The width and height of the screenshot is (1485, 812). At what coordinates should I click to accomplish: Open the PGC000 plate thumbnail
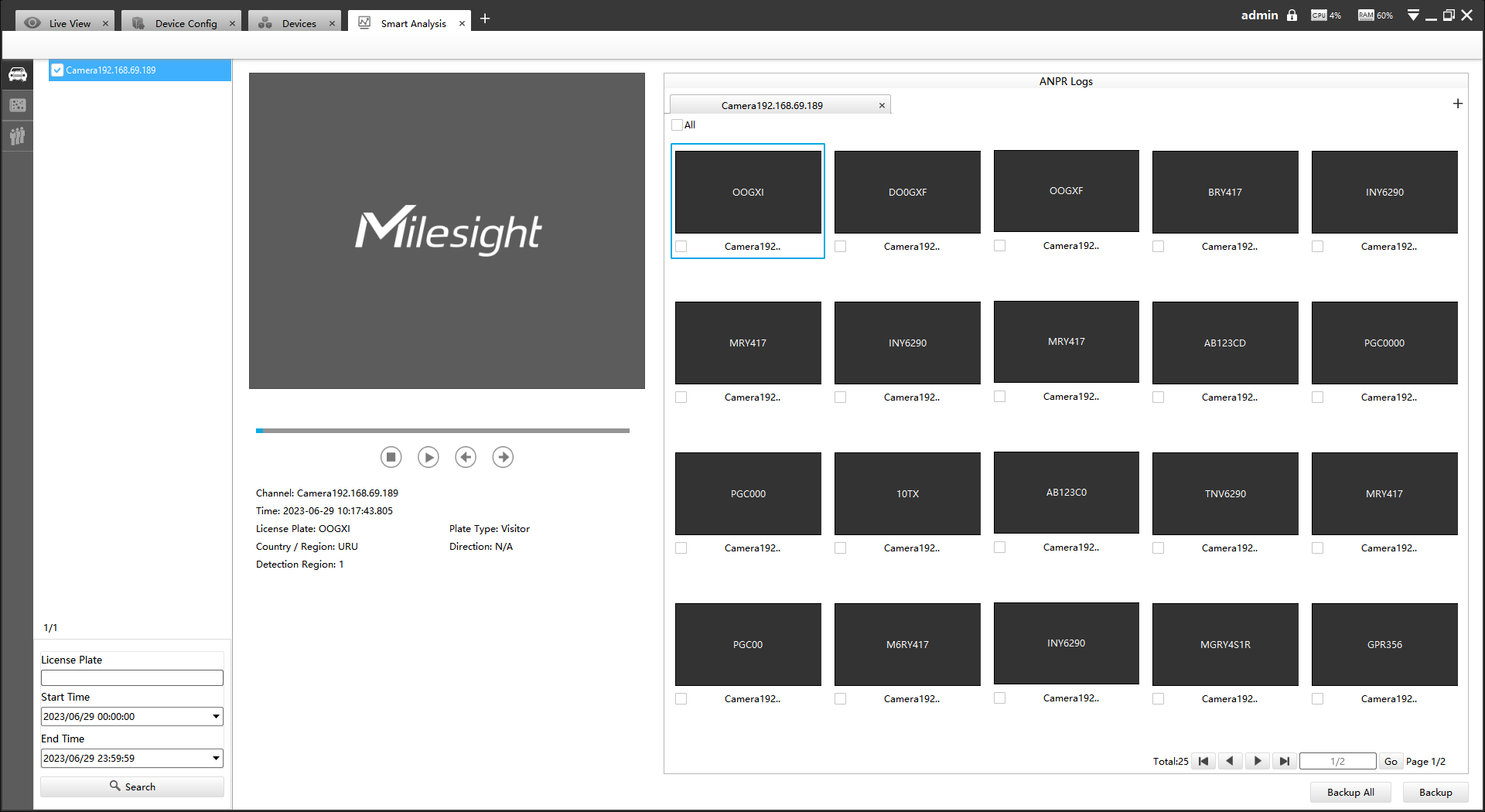pyautogui.click(x=748, y=493)
